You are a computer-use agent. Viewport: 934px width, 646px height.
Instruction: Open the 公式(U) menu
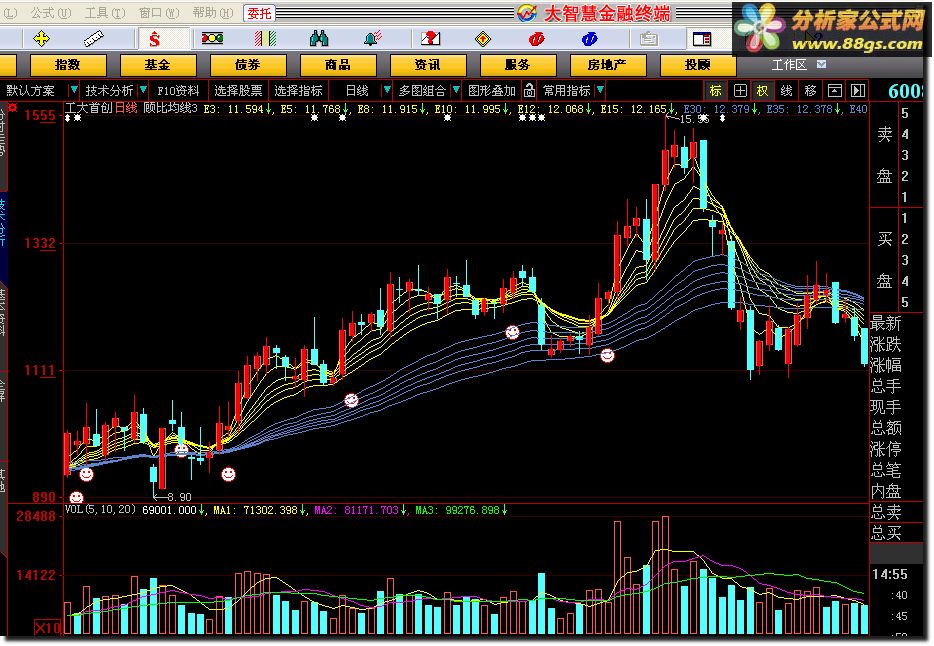pos(50,13)
